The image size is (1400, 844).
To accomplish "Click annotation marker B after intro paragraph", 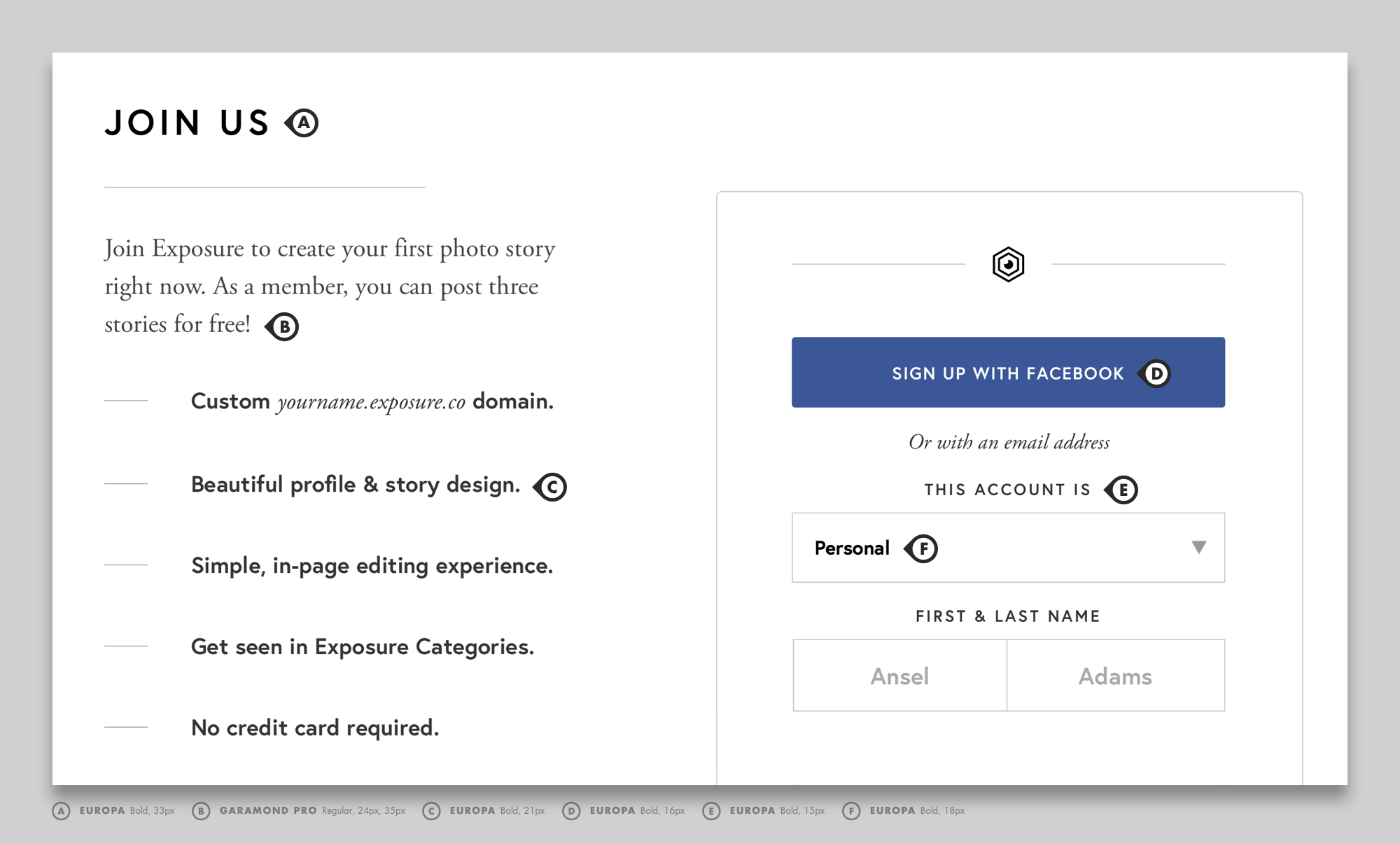I will (283, 326).
